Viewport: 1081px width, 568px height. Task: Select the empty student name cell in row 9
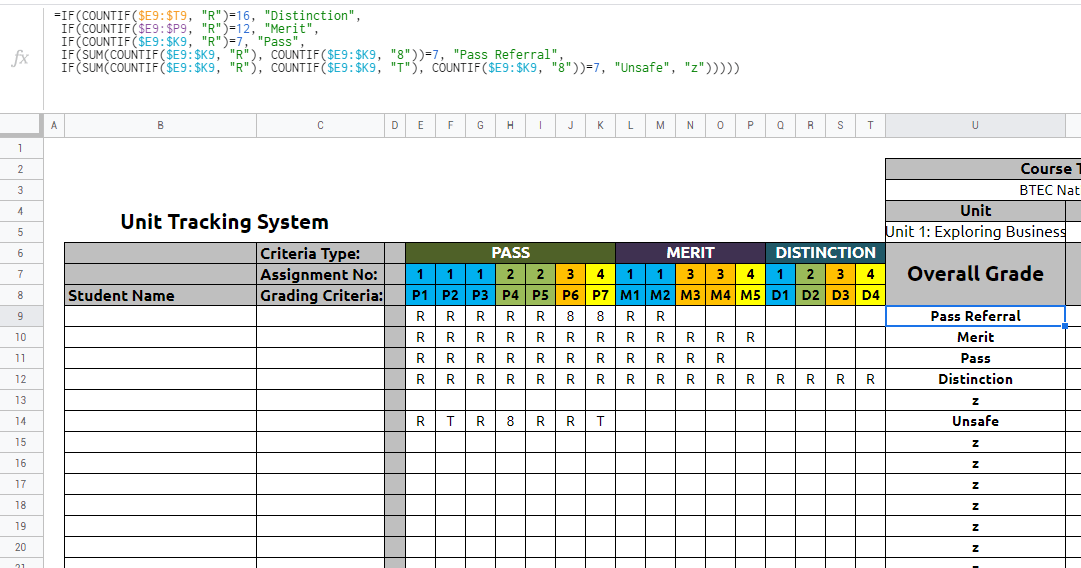point(161,316)
